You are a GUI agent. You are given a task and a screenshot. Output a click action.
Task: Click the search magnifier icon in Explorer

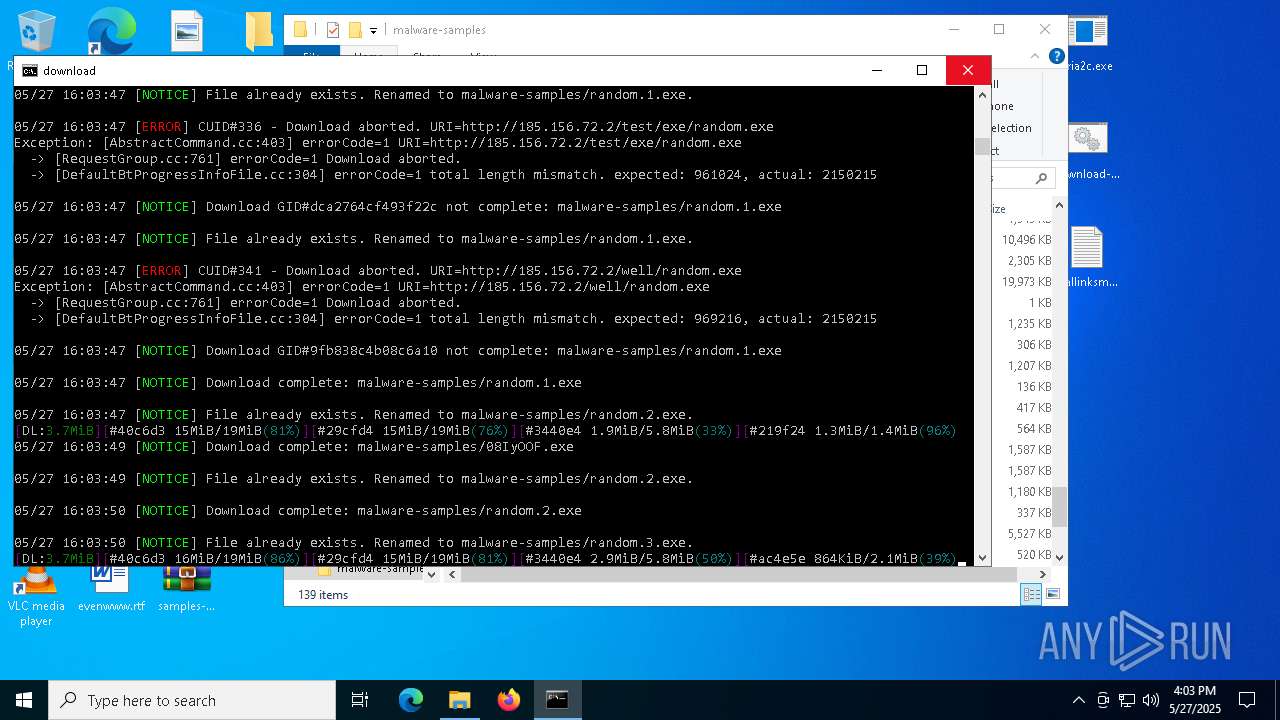[x=1041, y=178]
